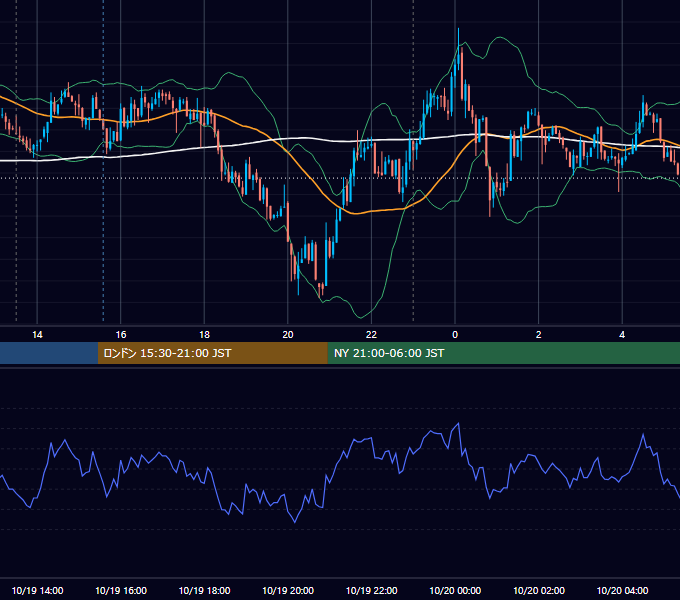Screen dimensions: 680x600
Task: Click the 10/19 20:00 time label
Action: 288,590
